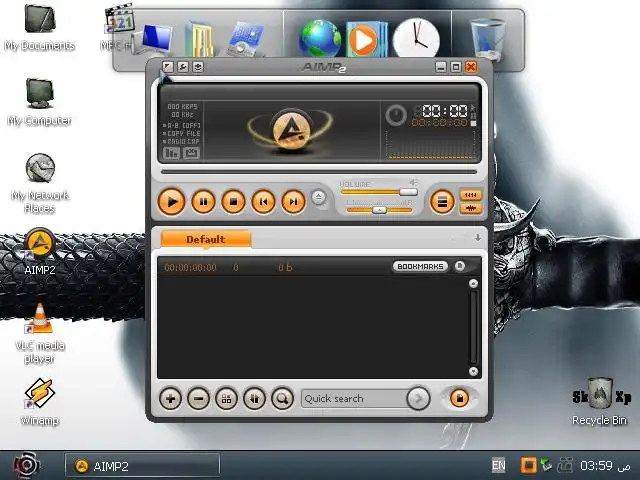640x480 pixels.
Task: Switch the EN language indicator
Action: [498, 465]
